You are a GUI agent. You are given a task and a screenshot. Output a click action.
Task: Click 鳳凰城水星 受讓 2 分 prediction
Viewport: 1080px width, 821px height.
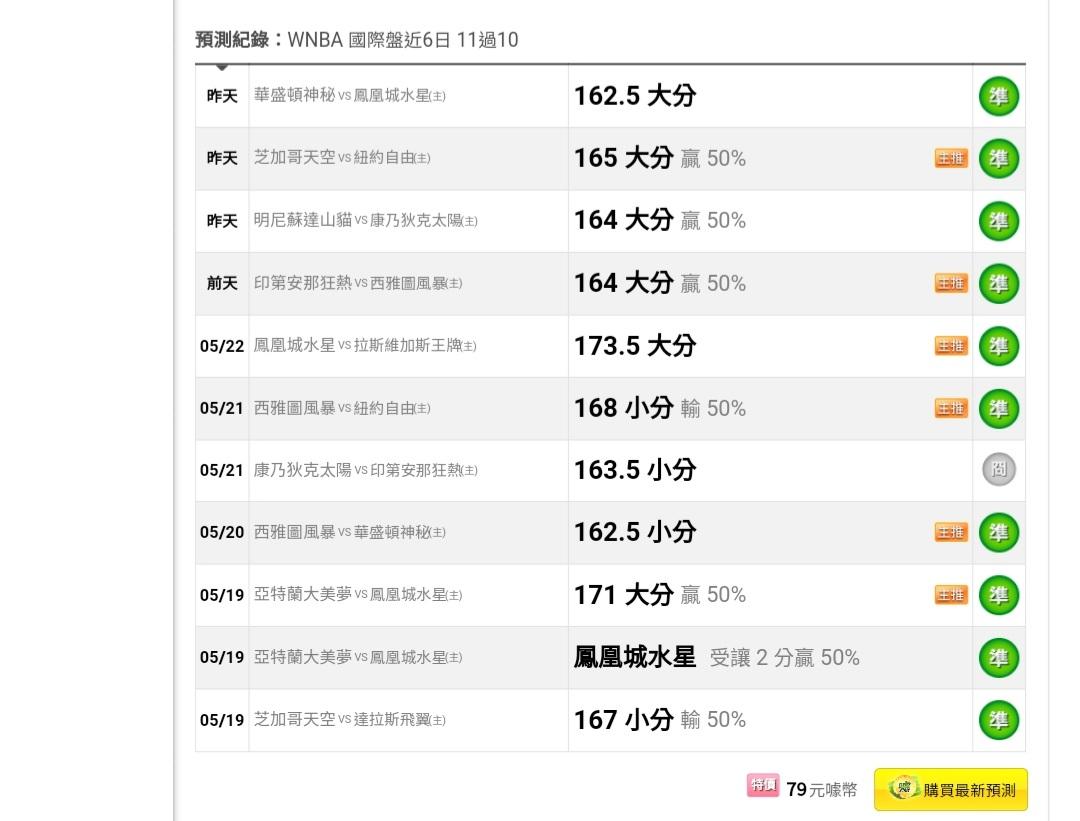tap(716, 658)
